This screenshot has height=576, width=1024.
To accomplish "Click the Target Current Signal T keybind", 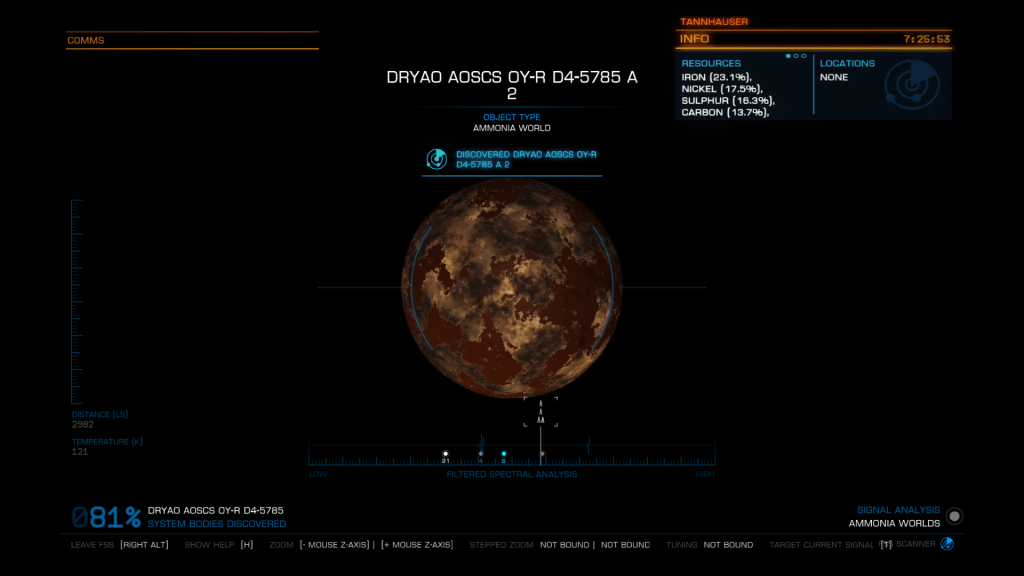I will click(x=885, y=545).
